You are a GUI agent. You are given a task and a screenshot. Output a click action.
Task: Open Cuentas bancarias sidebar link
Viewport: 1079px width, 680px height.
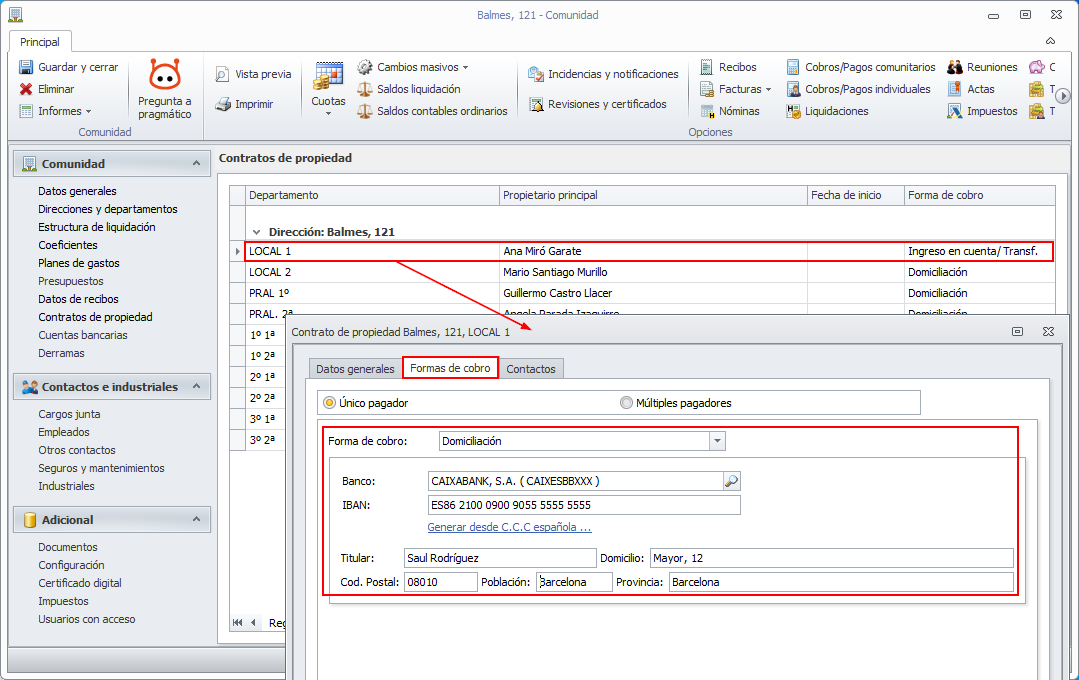click(83, 335)
